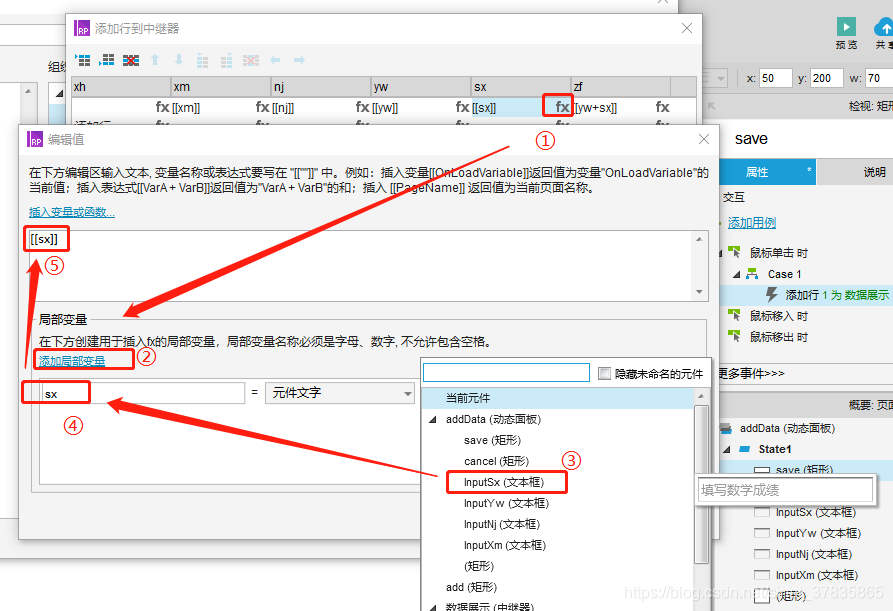Select InputNj (文本框) in outline panel

(x=813, y=554)
